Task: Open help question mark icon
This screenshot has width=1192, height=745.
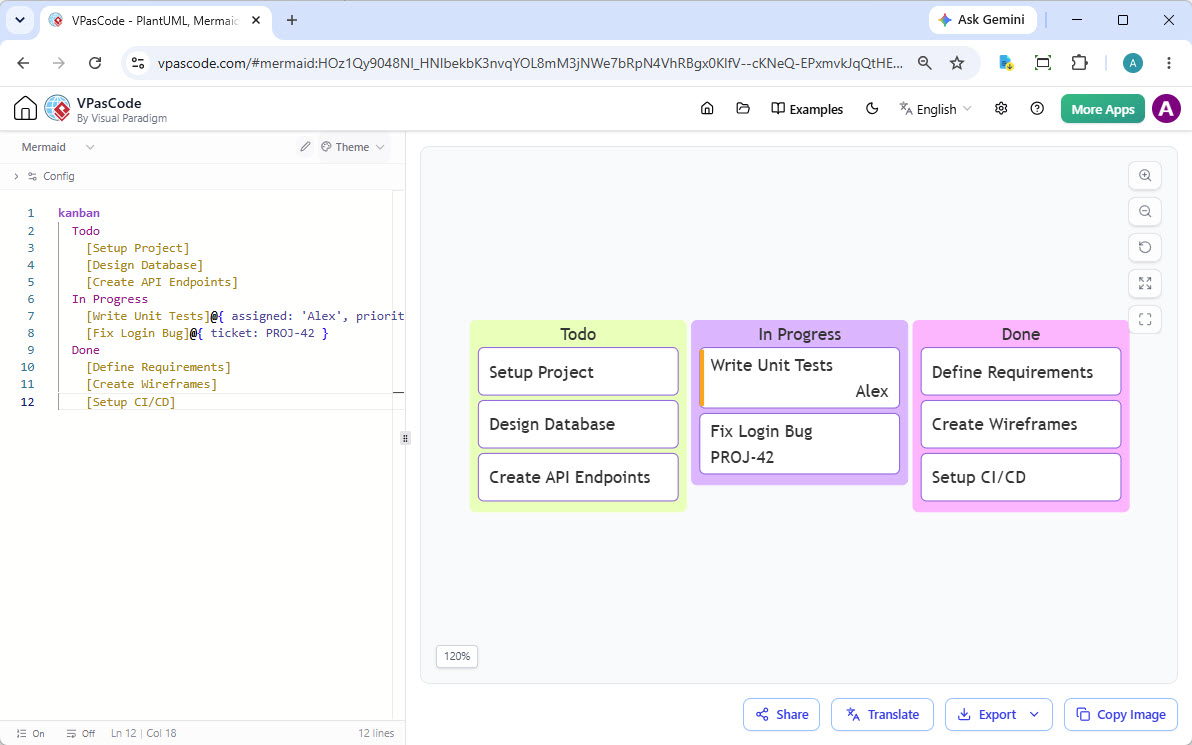Action: pos(1037,109)
